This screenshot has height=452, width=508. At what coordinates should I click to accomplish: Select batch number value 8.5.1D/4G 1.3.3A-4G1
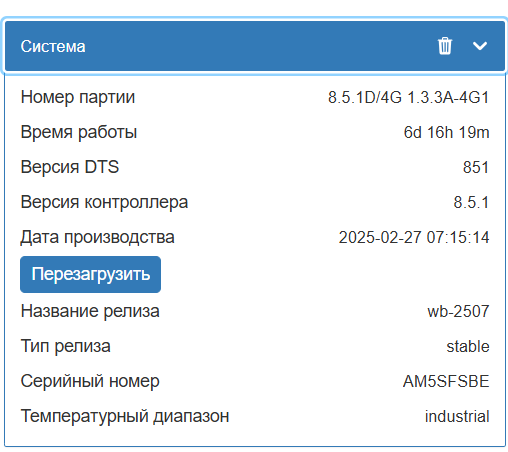tap(408, 98)
